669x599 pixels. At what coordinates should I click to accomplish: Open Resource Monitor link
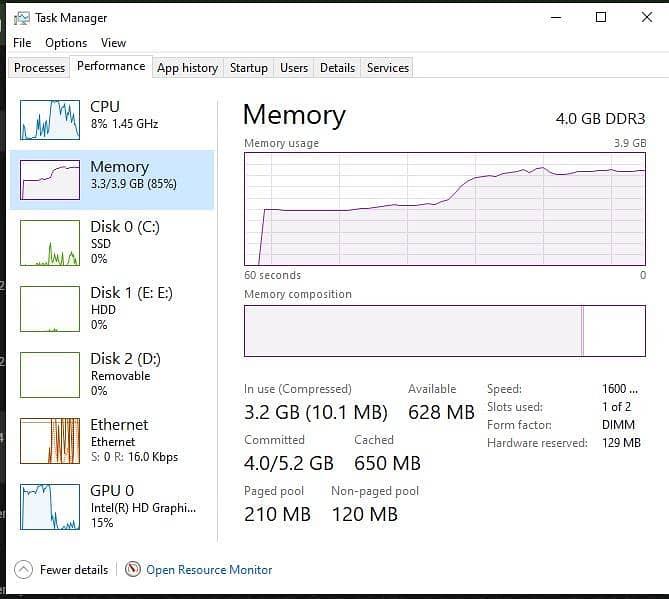(x=209, y=570)
